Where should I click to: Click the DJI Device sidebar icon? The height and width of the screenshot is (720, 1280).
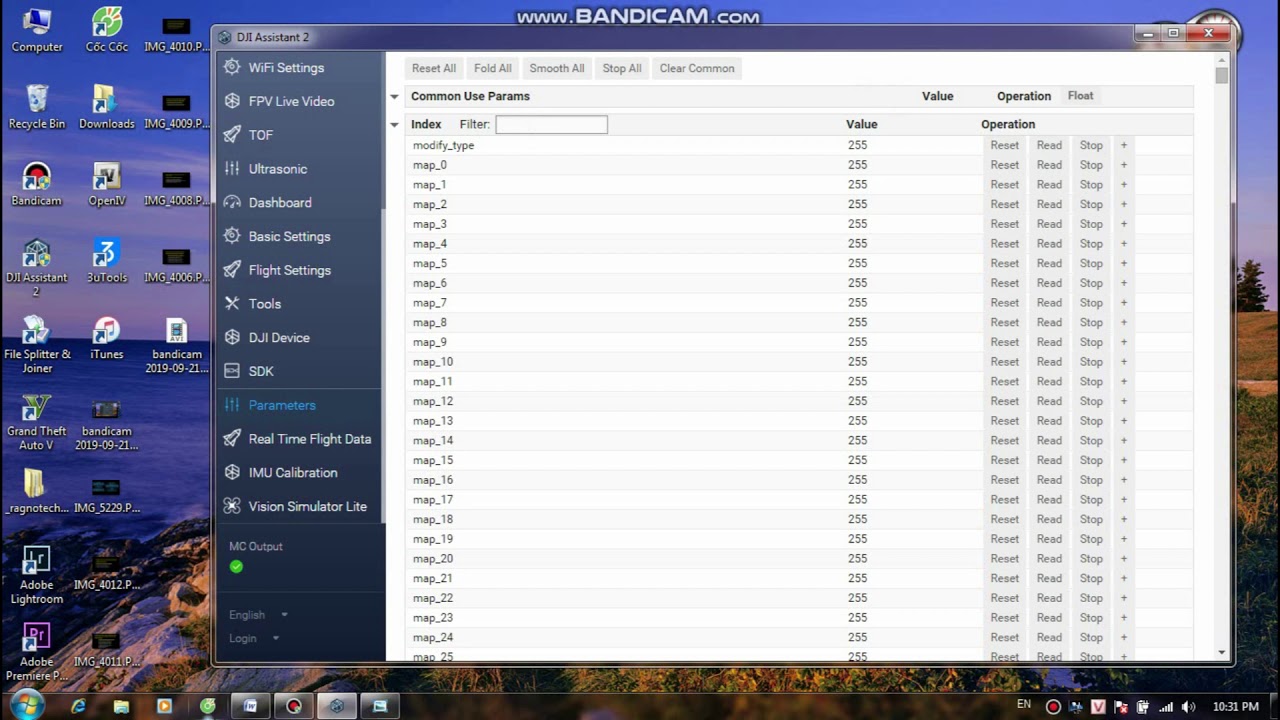click(232, 337)
